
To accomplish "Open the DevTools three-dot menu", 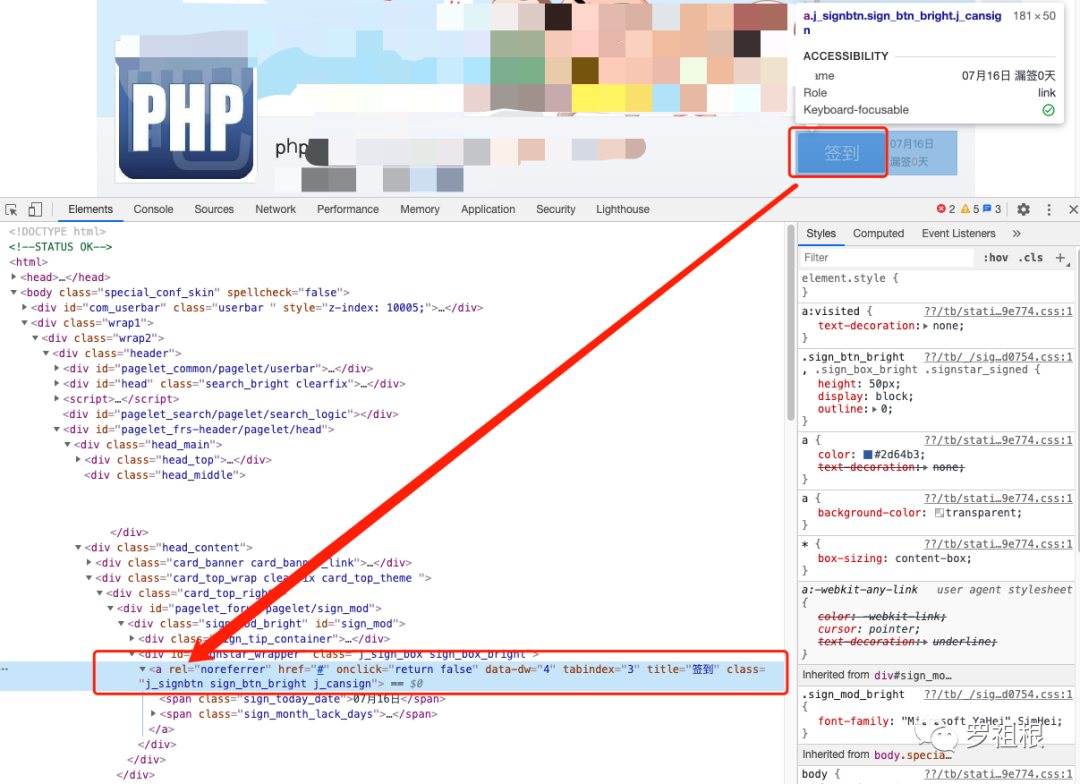I will point(1049,209).
